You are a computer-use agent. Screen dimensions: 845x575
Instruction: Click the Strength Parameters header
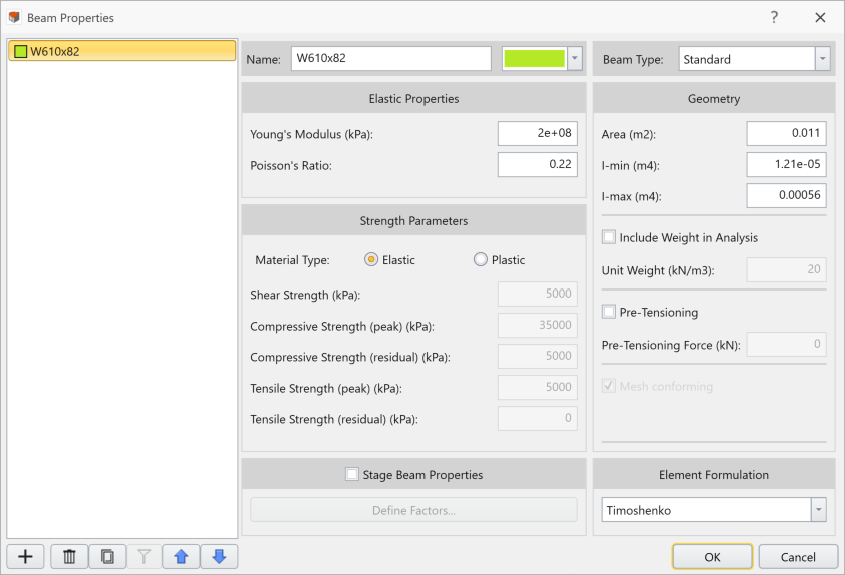coord(414,220)
